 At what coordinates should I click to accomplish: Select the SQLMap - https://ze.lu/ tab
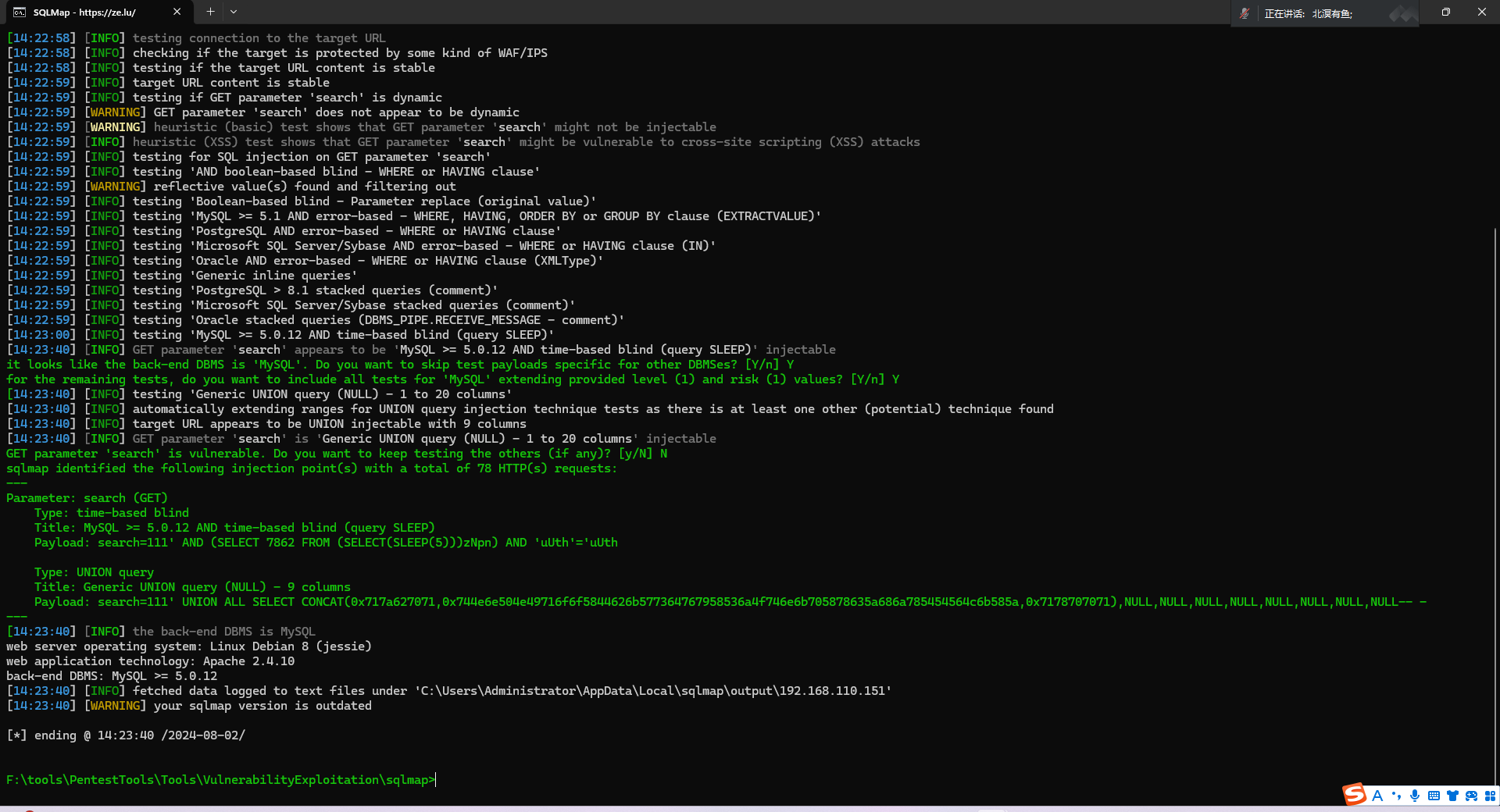86,12
